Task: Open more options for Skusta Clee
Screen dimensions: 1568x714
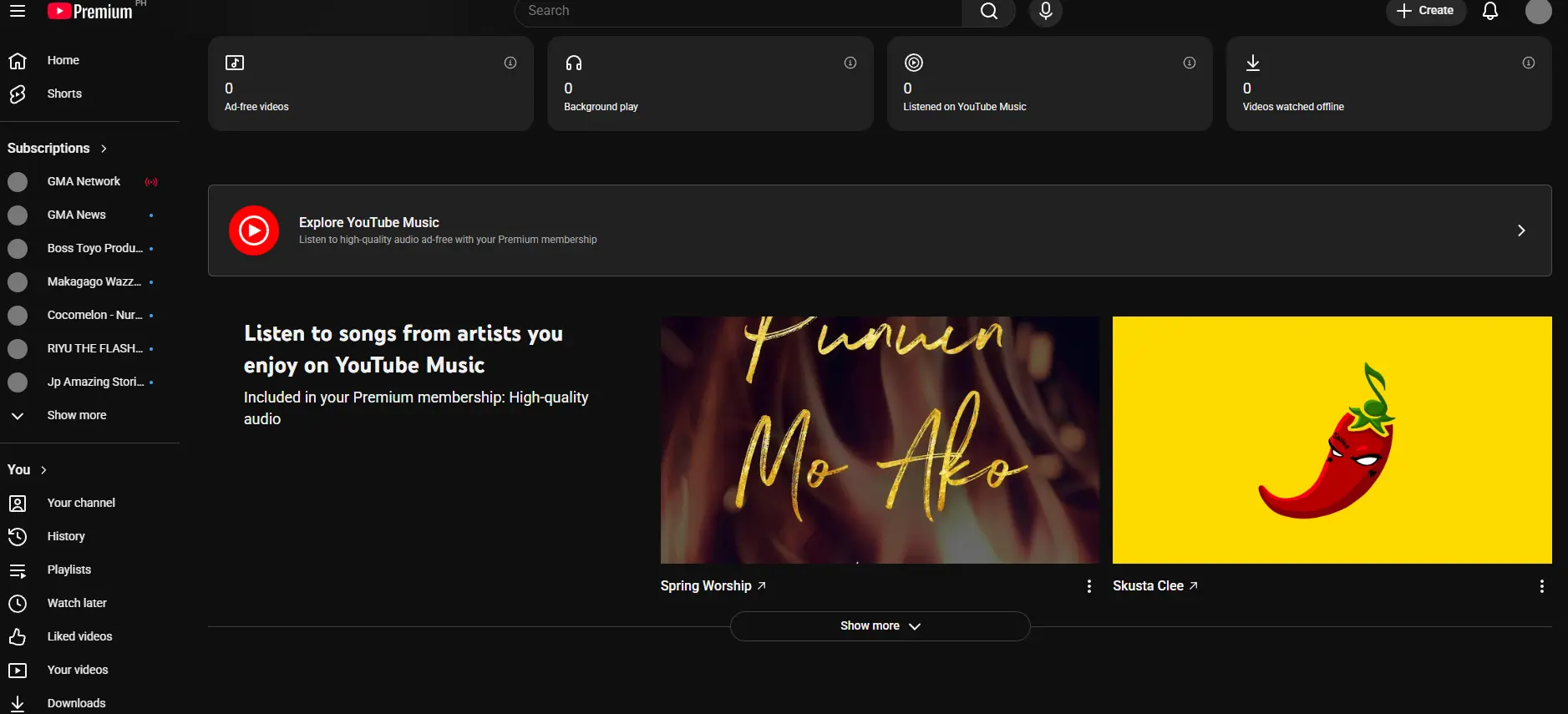Action: [1542, 586]
